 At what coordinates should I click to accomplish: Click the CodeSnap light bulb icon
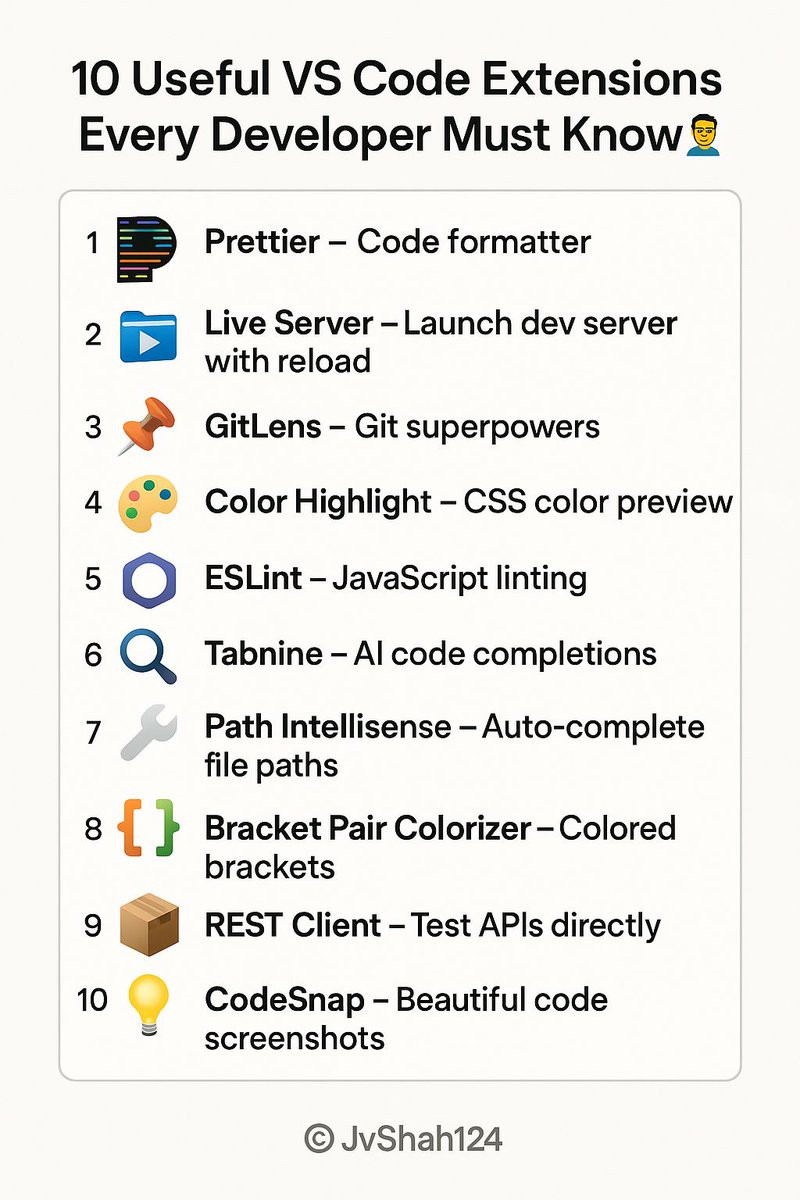[x=147, y=1005]
